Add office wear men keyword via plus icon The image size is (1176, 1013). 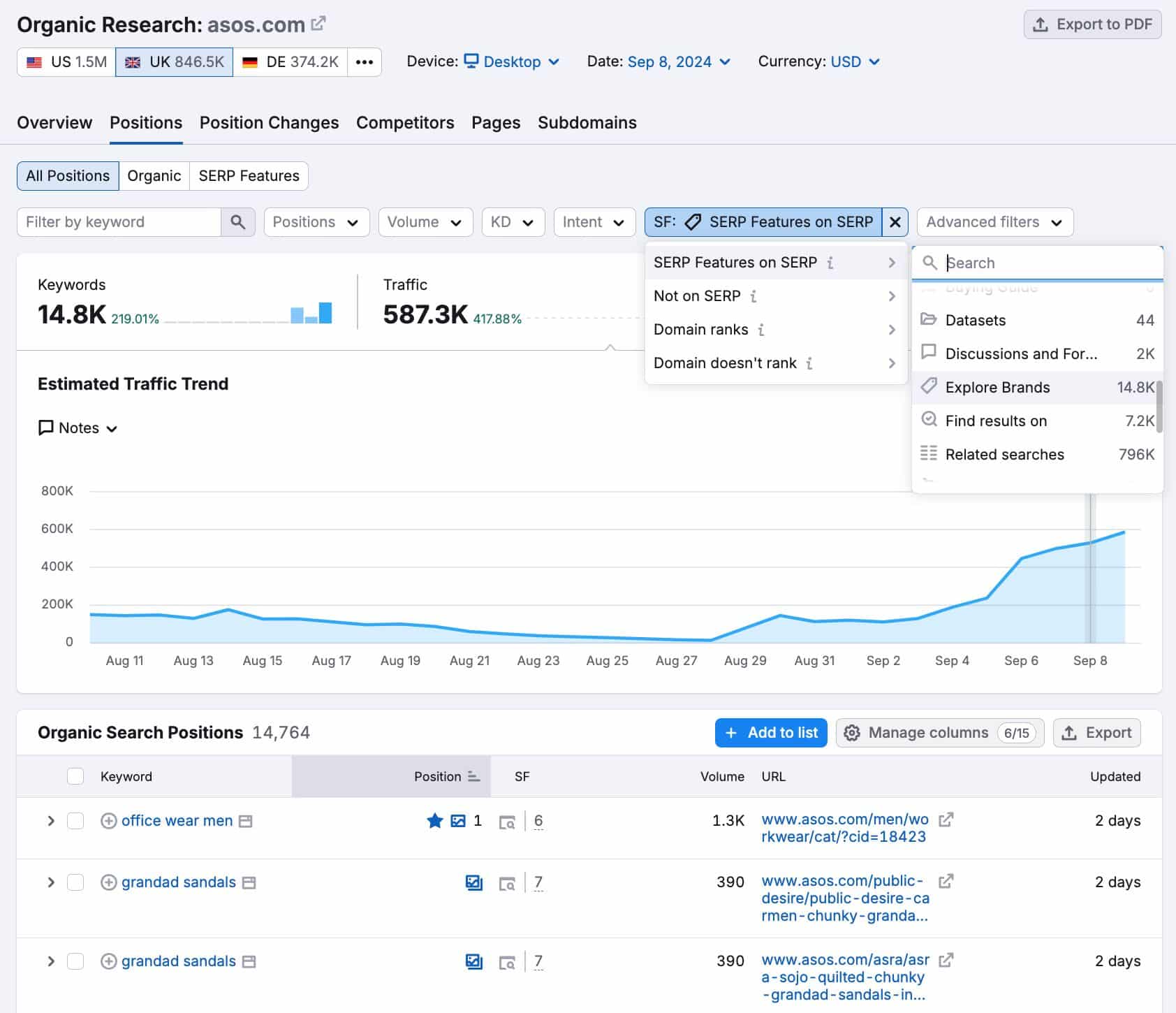(108, 821)
